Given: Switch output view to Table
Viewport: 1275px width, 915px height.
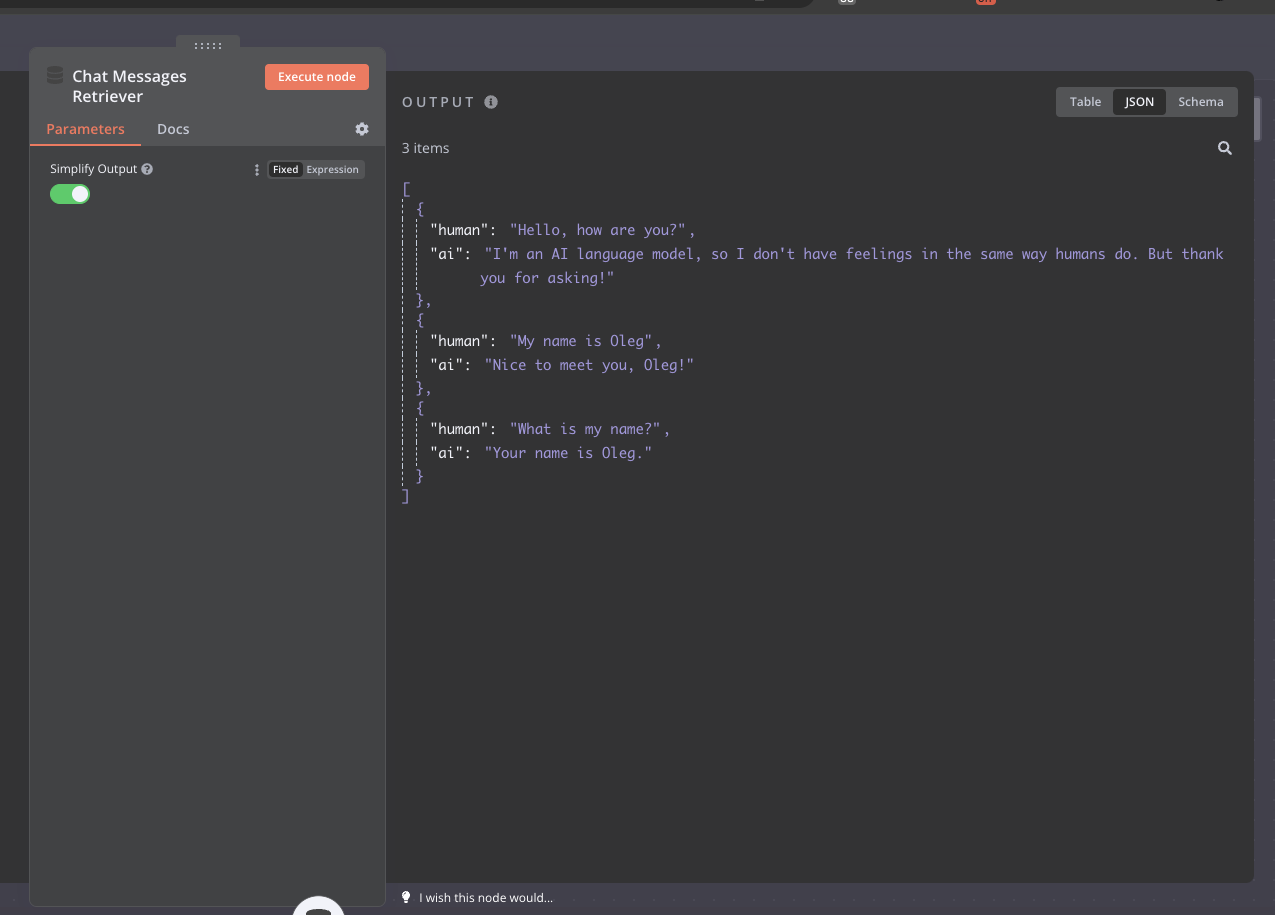Looking at the screenshot, I should click(x=1085, y=102).
